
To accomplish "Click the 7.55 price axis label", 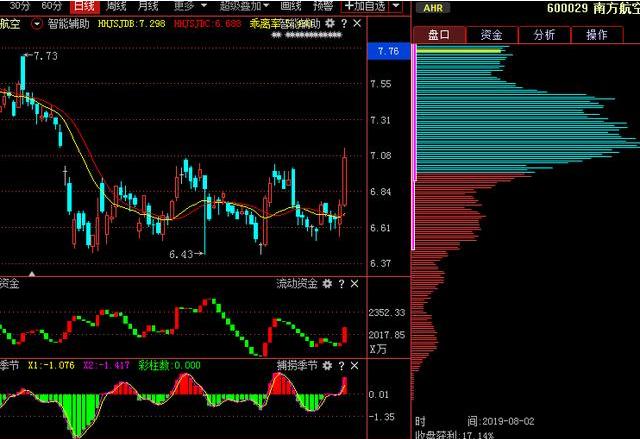I will point(380,84).
